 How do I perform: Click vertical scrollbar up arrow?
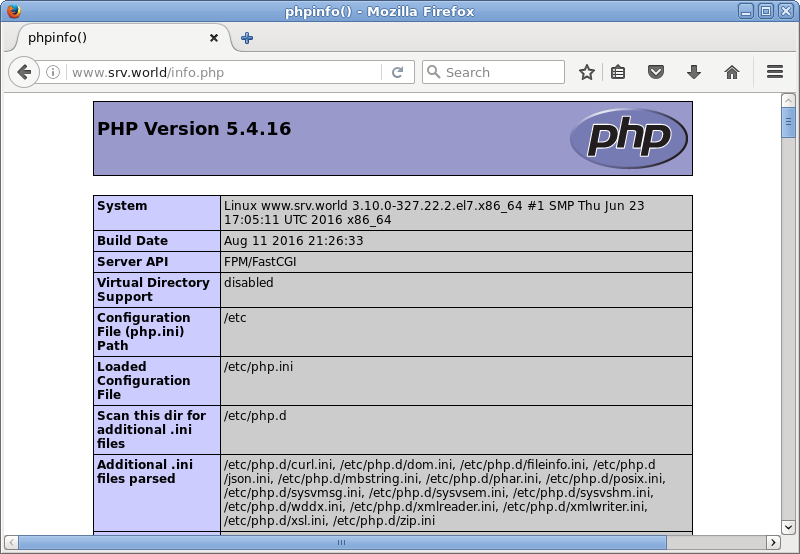[789, 101]
